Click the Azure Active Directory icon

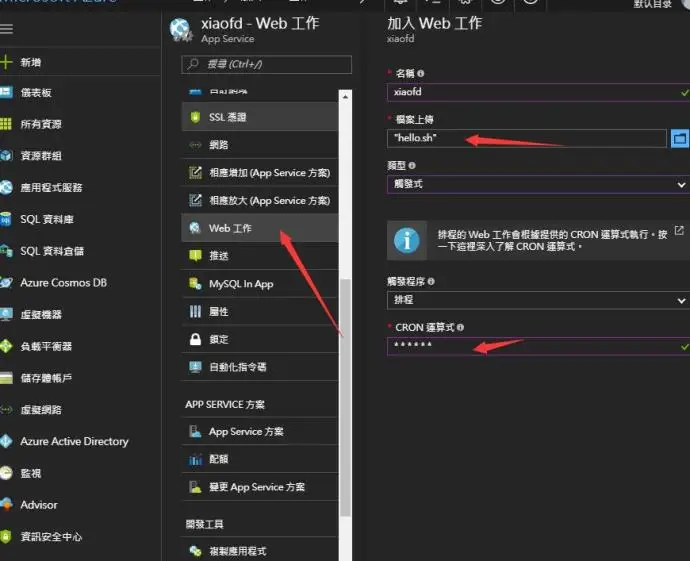[x=6, y=441]
